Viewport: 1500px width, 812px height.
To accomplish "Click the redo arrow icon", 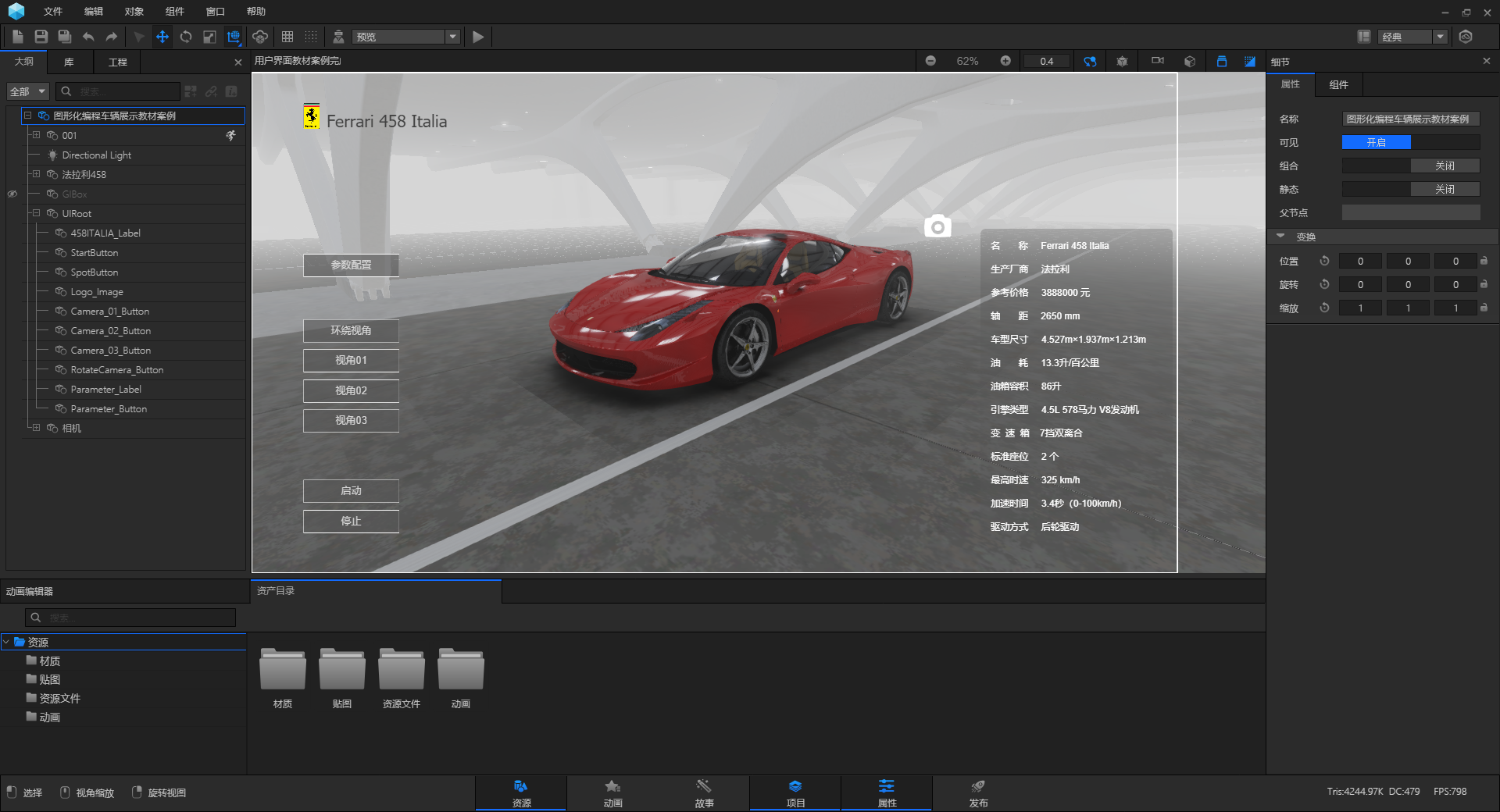I will click(x=112, y=37).
